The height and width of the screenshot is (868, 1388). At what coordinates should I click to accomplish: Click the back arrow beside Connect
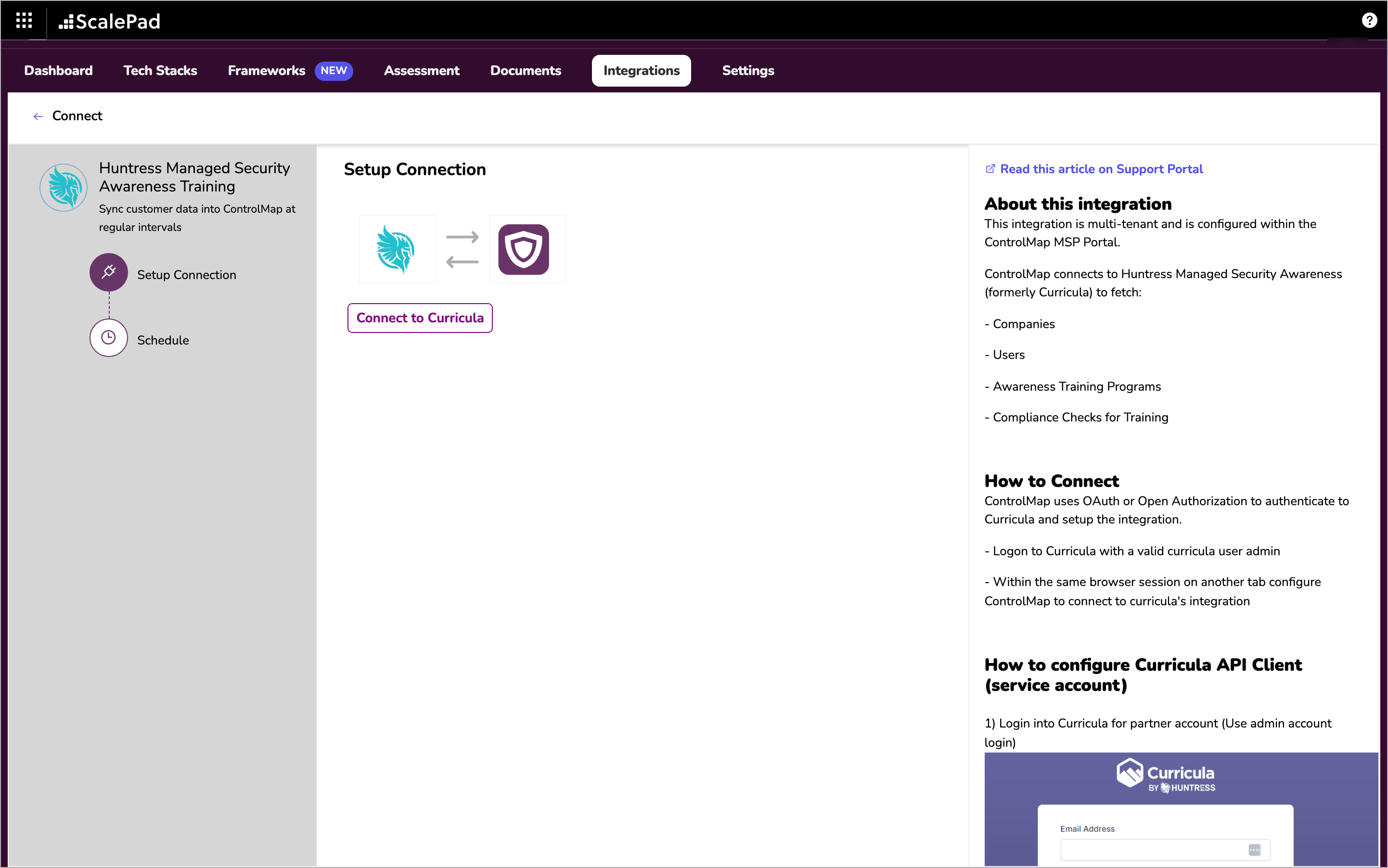point(38,116)
